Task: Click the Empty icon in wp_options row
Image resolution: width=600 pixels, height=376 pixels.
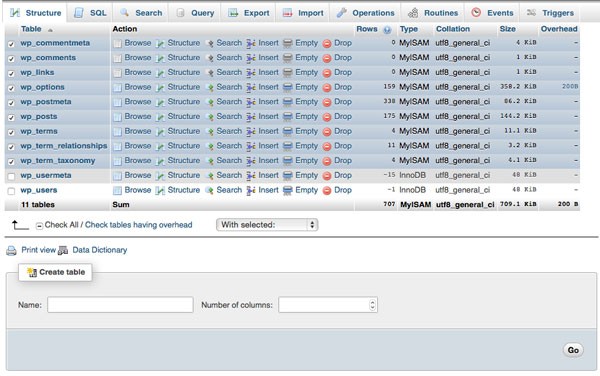Action: pyautogui.click(x=287, y=88)
